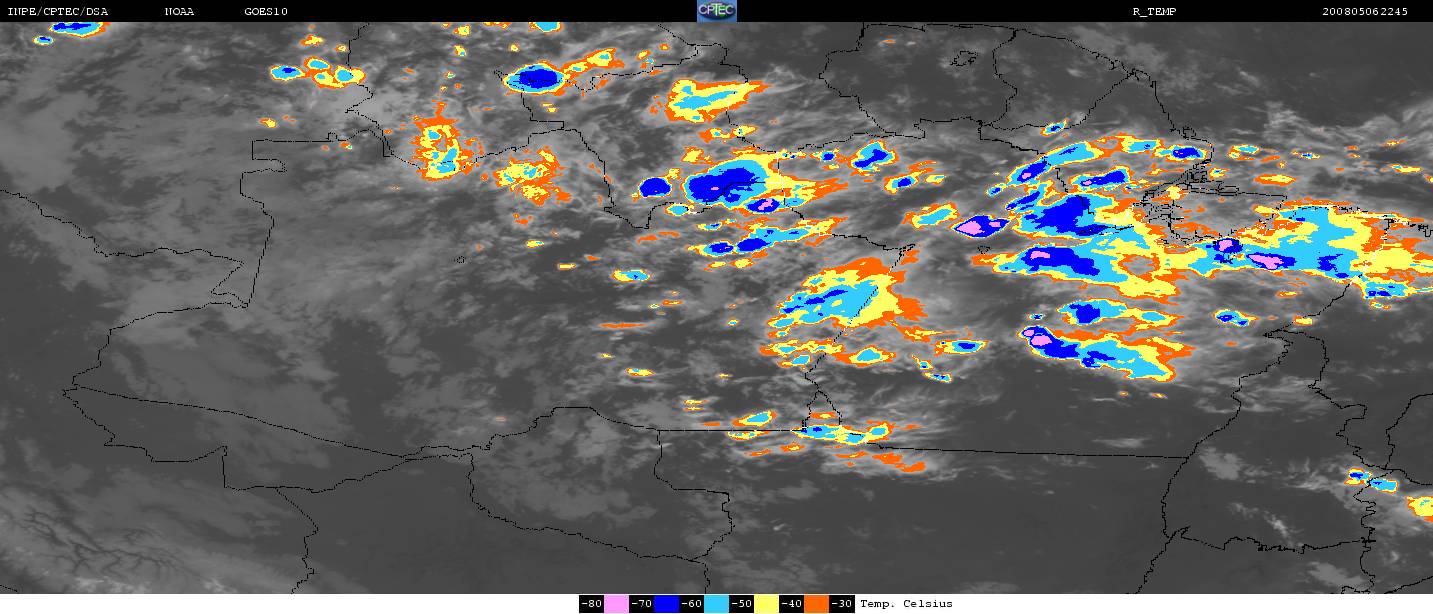Screen dimensions: 1433x614
Task: Select the light blue legend swatch
Action: (x=716, y=604)
